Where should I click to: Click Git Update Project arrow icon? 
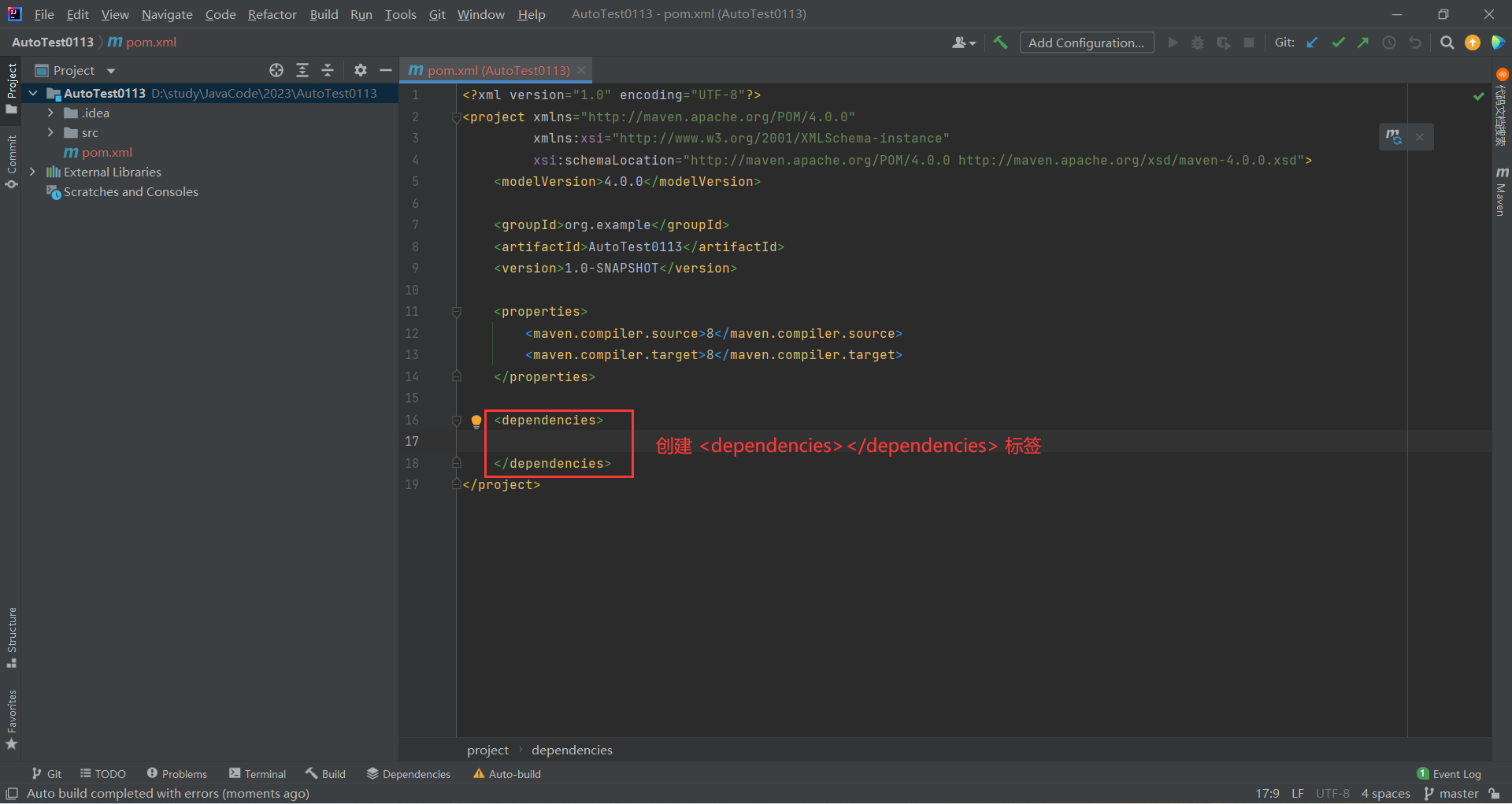coord(1312,43)
